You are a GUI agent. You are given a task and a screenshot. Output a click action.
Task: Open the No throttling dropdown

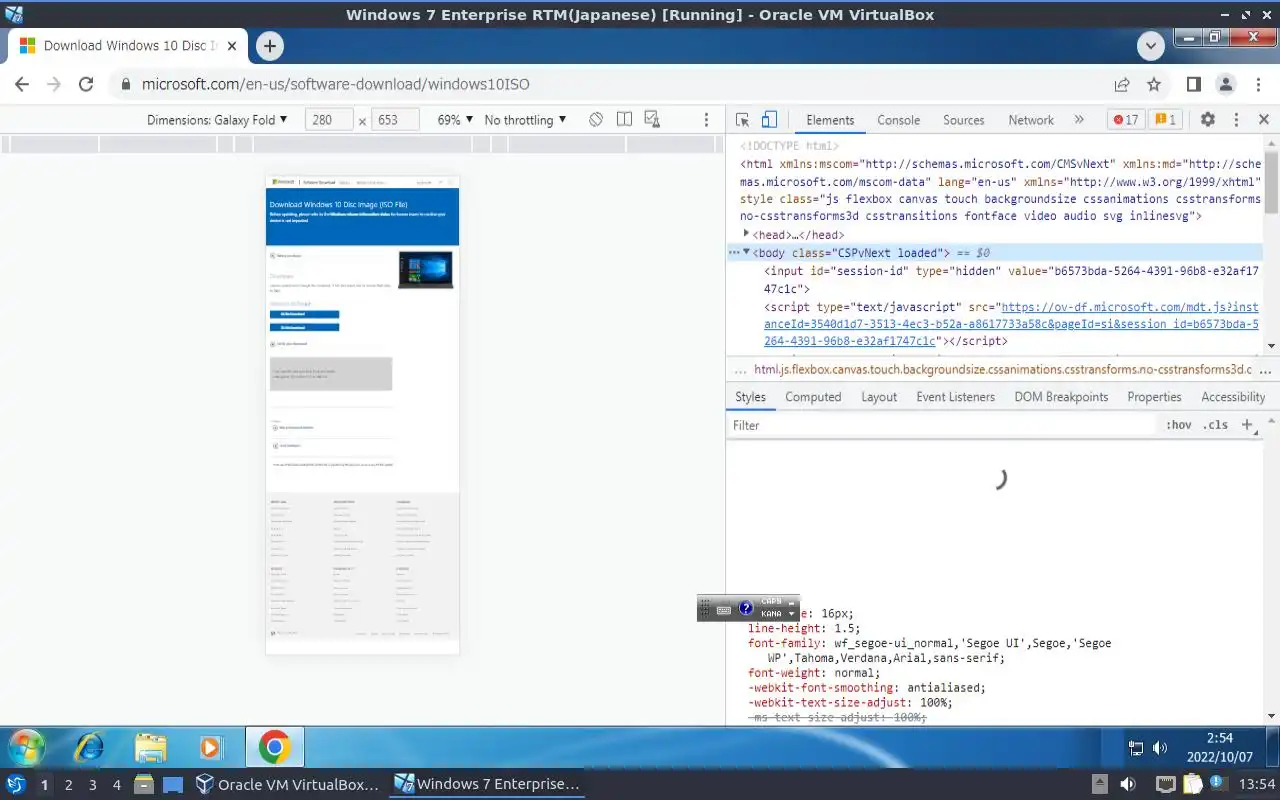click(525, 120)
